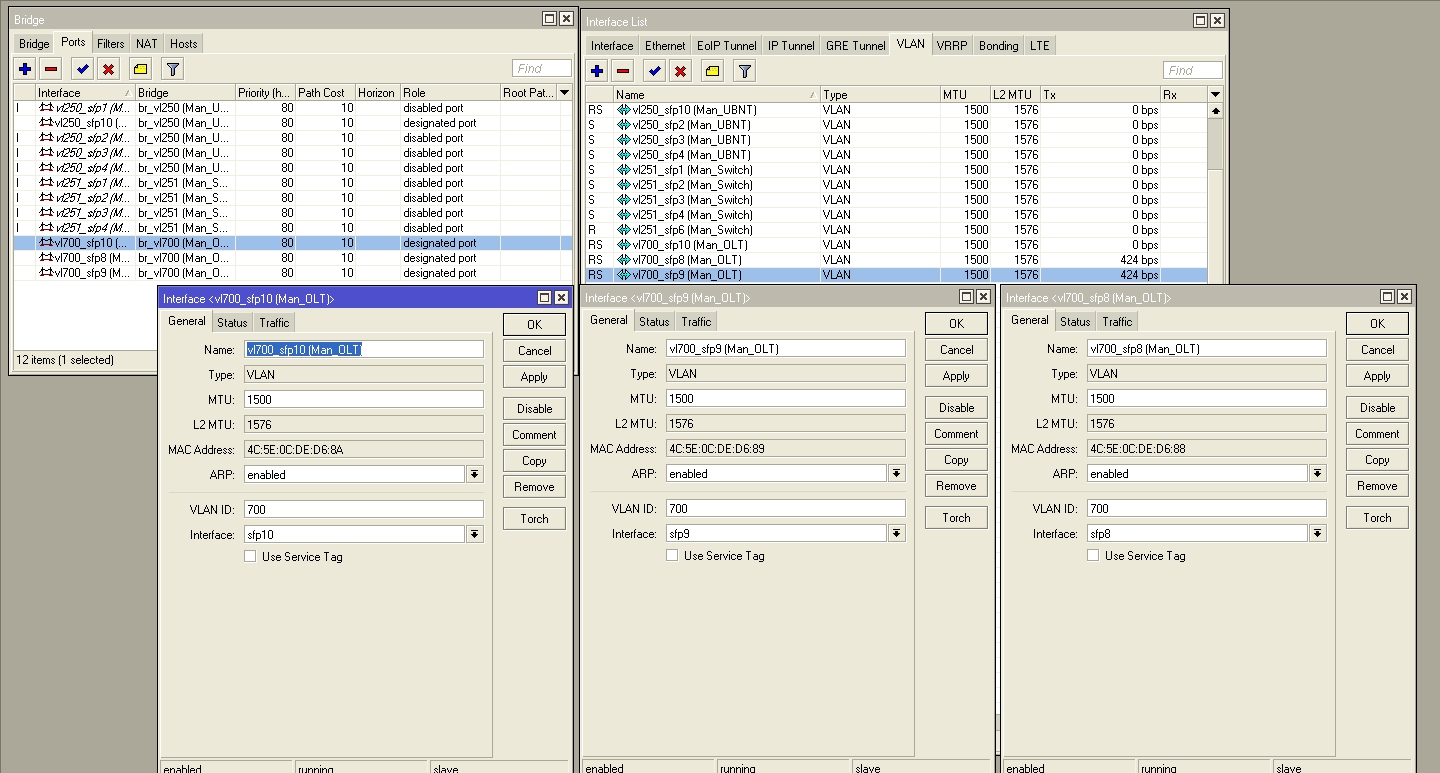1440x773 pixels.
Task: Check Use Service Tag in vl700_sfp8 dialog
Action: point(1093,556)
